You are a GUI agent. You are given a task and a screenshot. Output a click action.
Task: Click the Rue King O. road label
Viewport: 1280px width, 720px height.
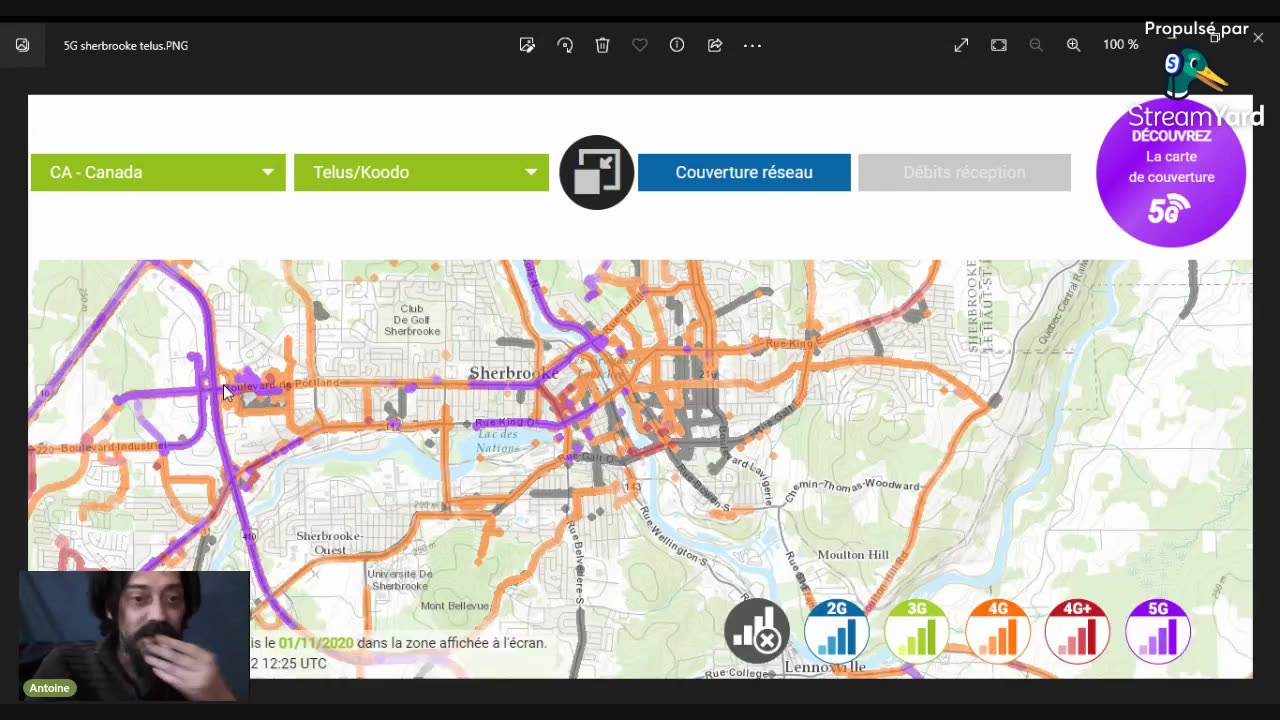pyautogui.click(x=507, y=423)
